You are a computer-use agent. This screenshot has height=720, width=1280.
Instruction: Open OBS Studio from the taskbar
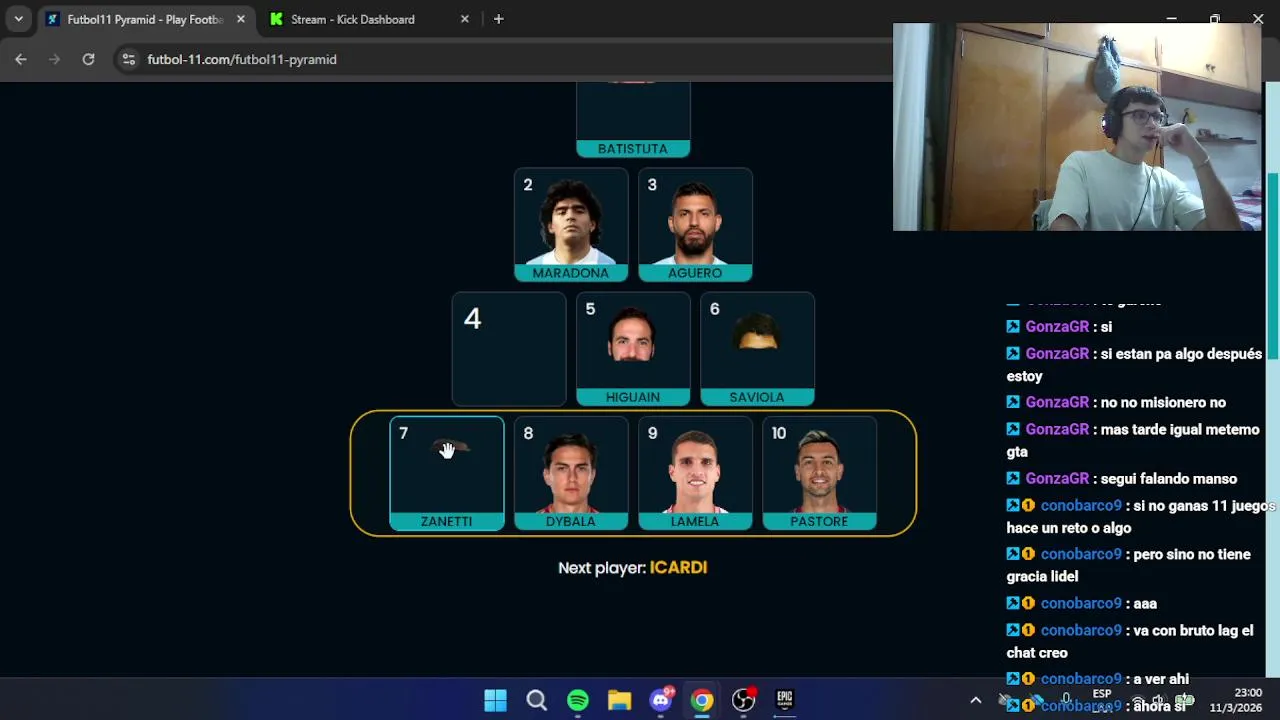pyautogui.click(x=743, y=700)
